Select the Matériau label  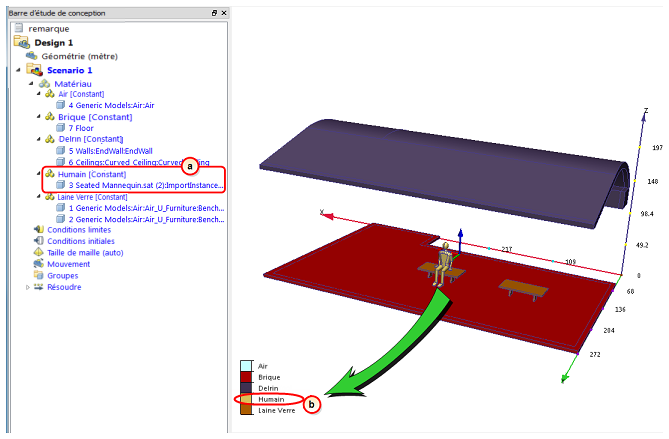click(x=73, y=84)
